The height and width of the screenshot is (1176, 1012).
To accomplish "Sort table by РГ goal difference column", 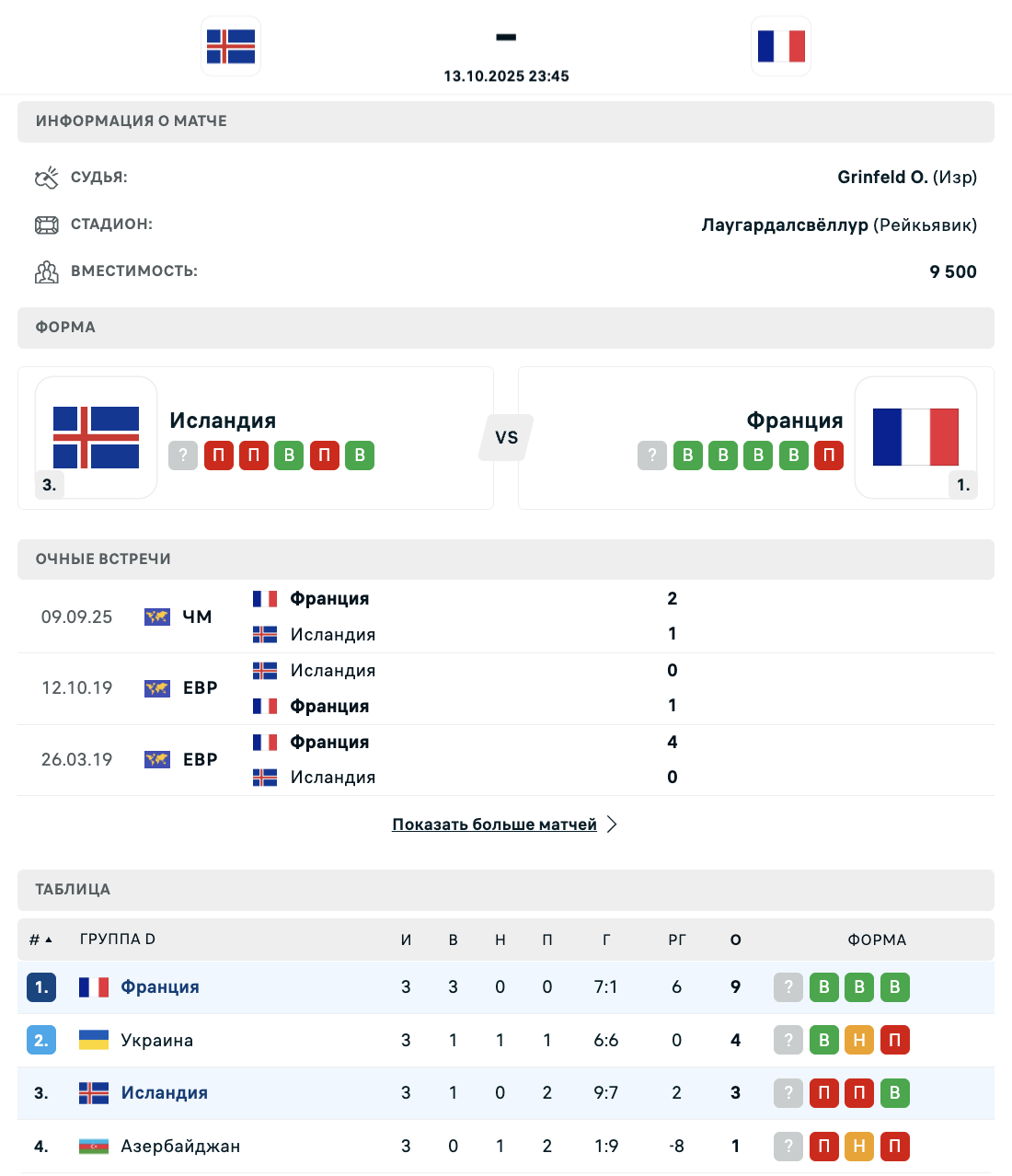I will (x=677, y=940).
